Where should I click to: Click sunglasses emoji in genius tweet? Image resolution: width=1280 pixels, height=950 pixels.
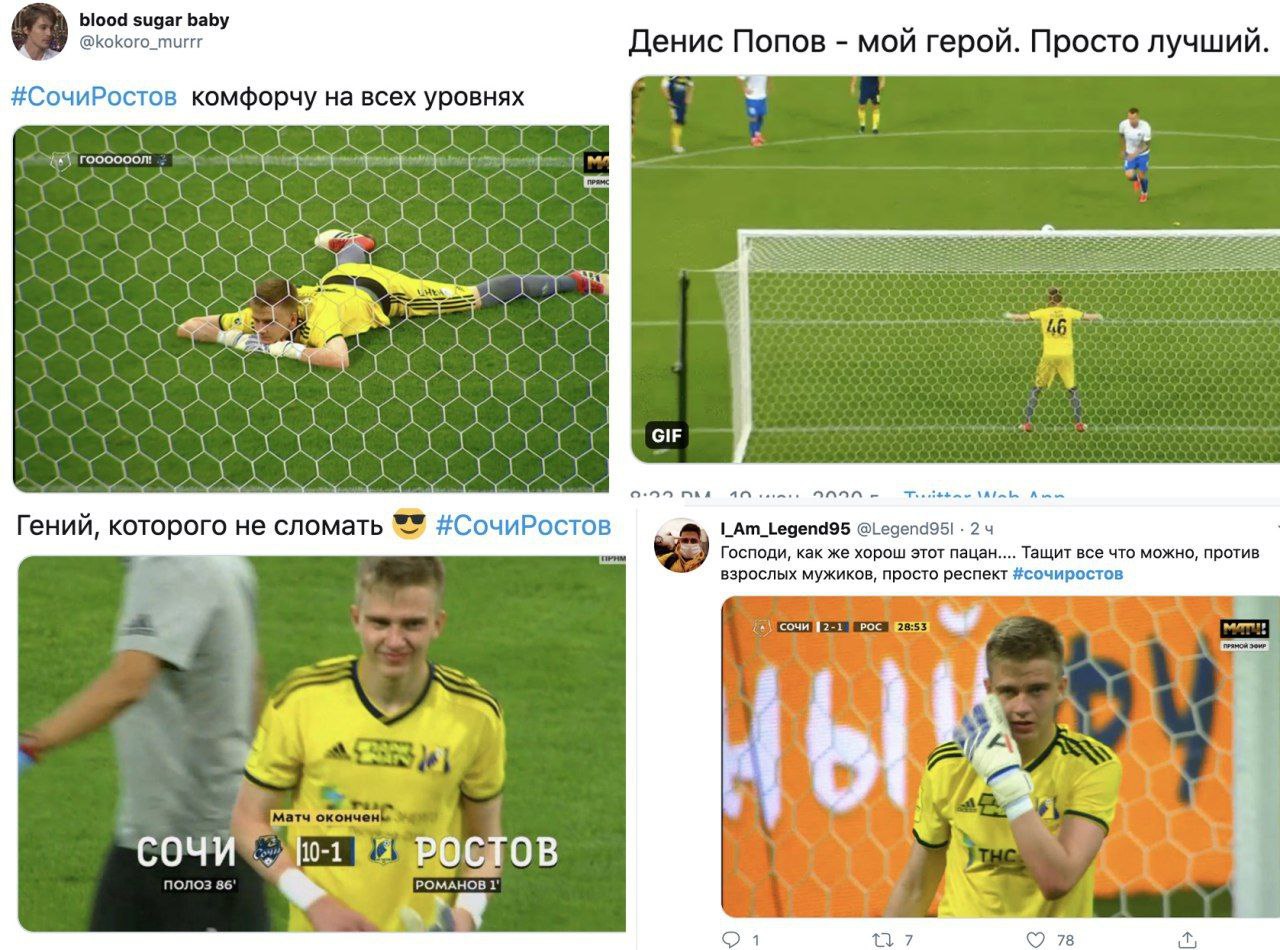click(x=409, y=523)
